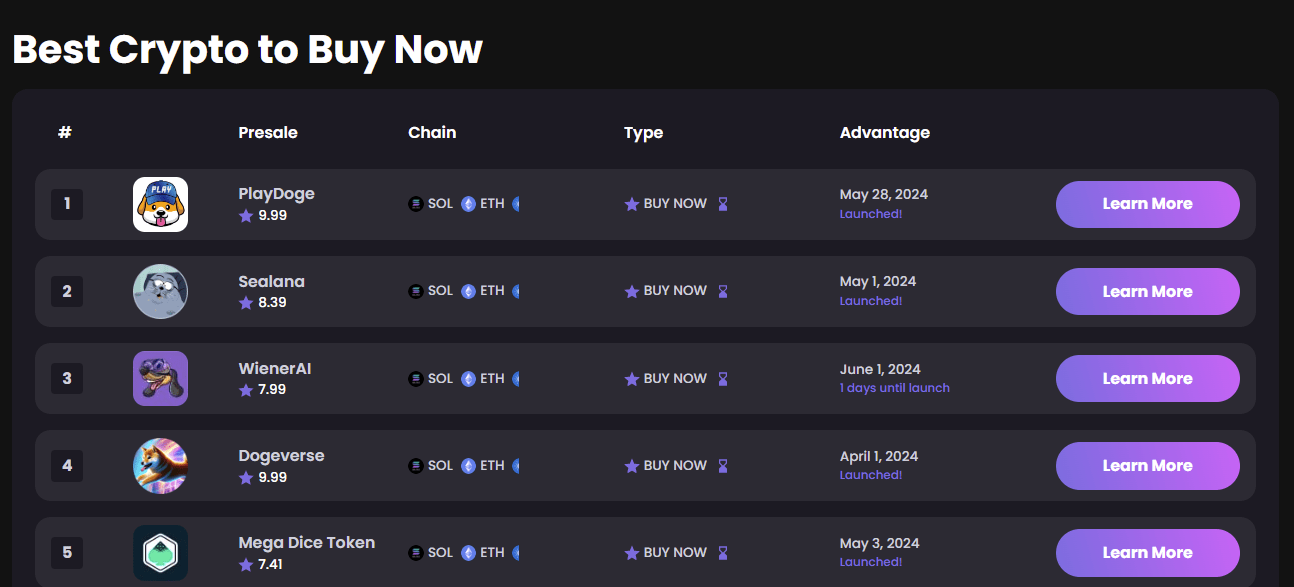Click the 'Best Crypto to Buy Now' heading
This screenshot has width=1294, height=587.
pos(248,49)
